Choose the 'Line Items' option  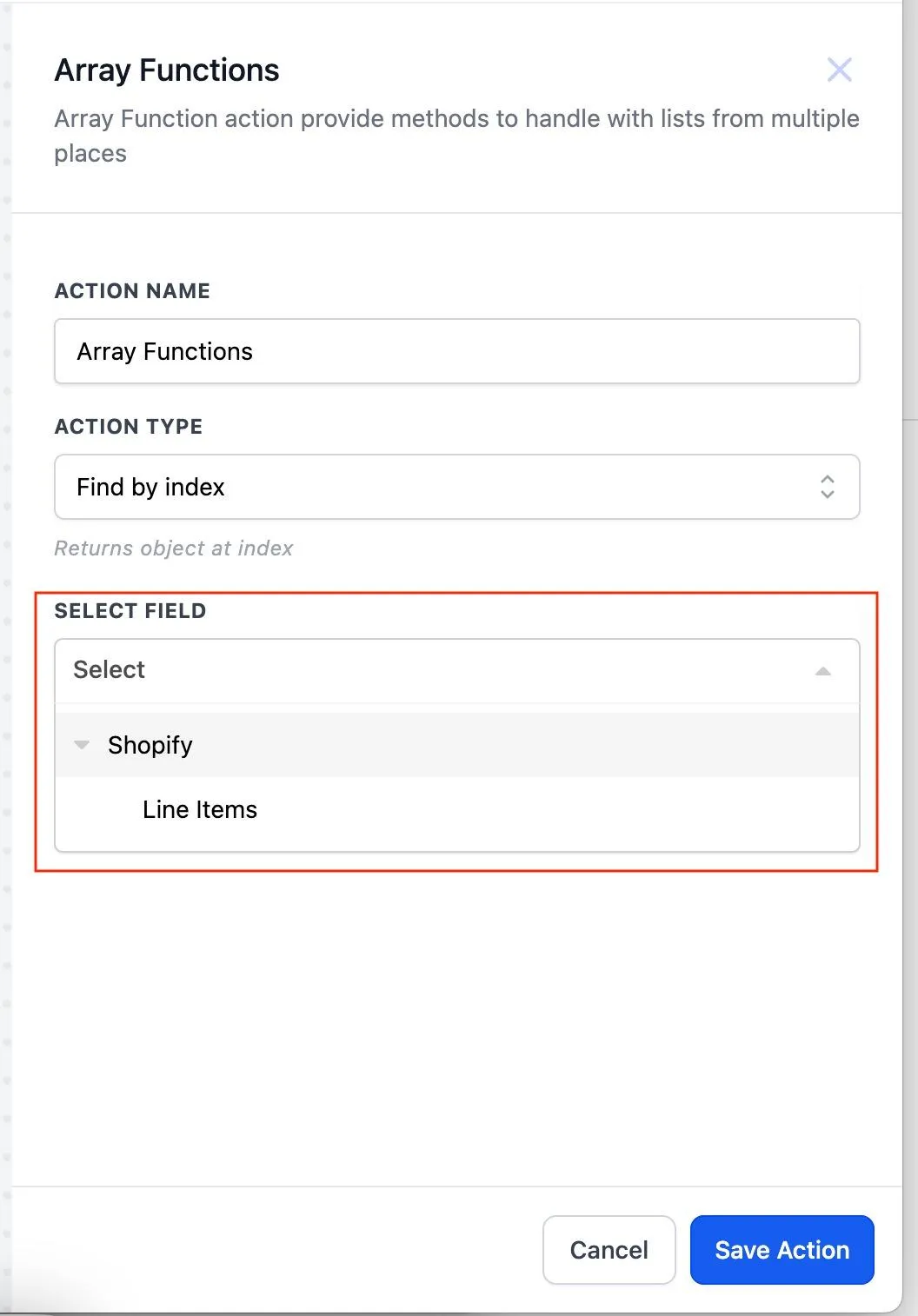[x=200, y=809]
